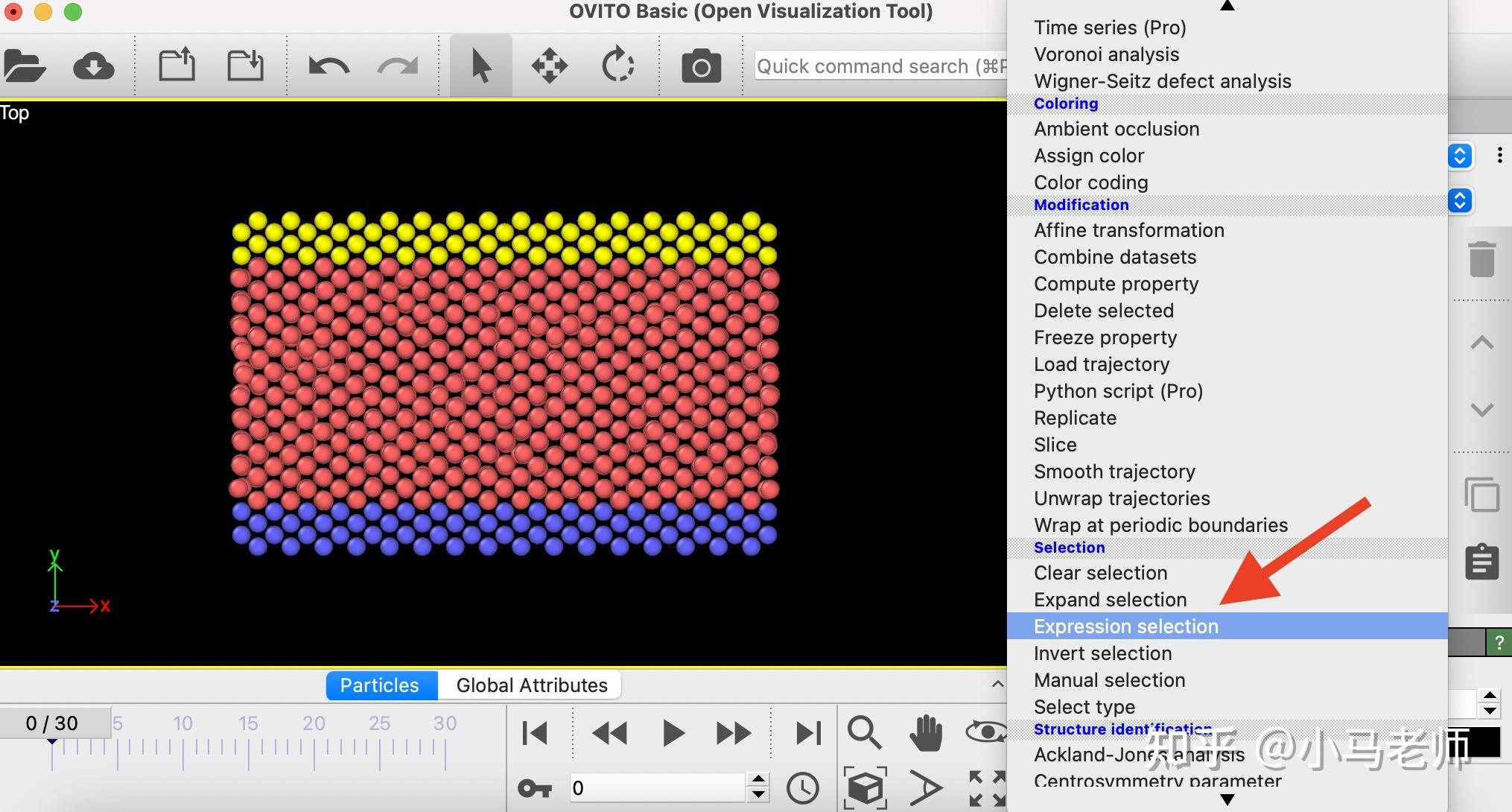Activate the zoom magnifier tool
Viewport: 1512px width, 812px height.
[x=864, y=733]
